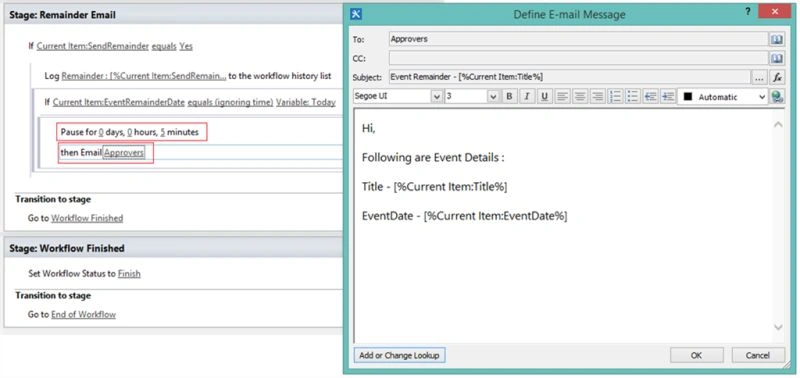
Task: Click the tools icon in dialog title bar
Action: (x=357, y=14)
